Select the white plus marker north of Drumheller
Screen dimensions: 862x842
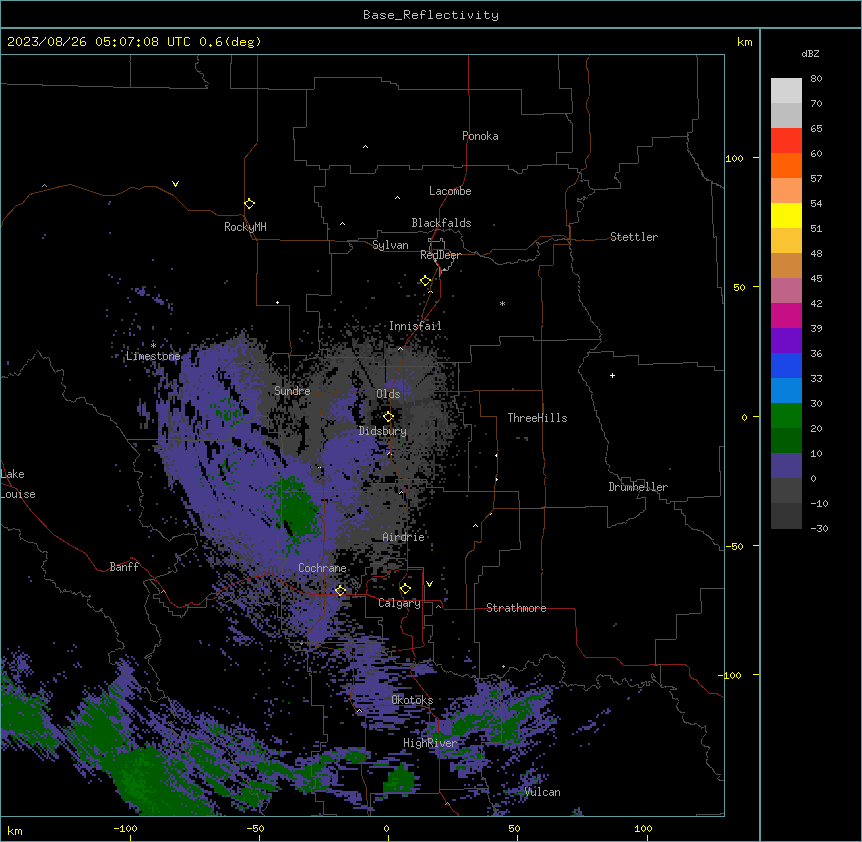[x=612, y=375]
